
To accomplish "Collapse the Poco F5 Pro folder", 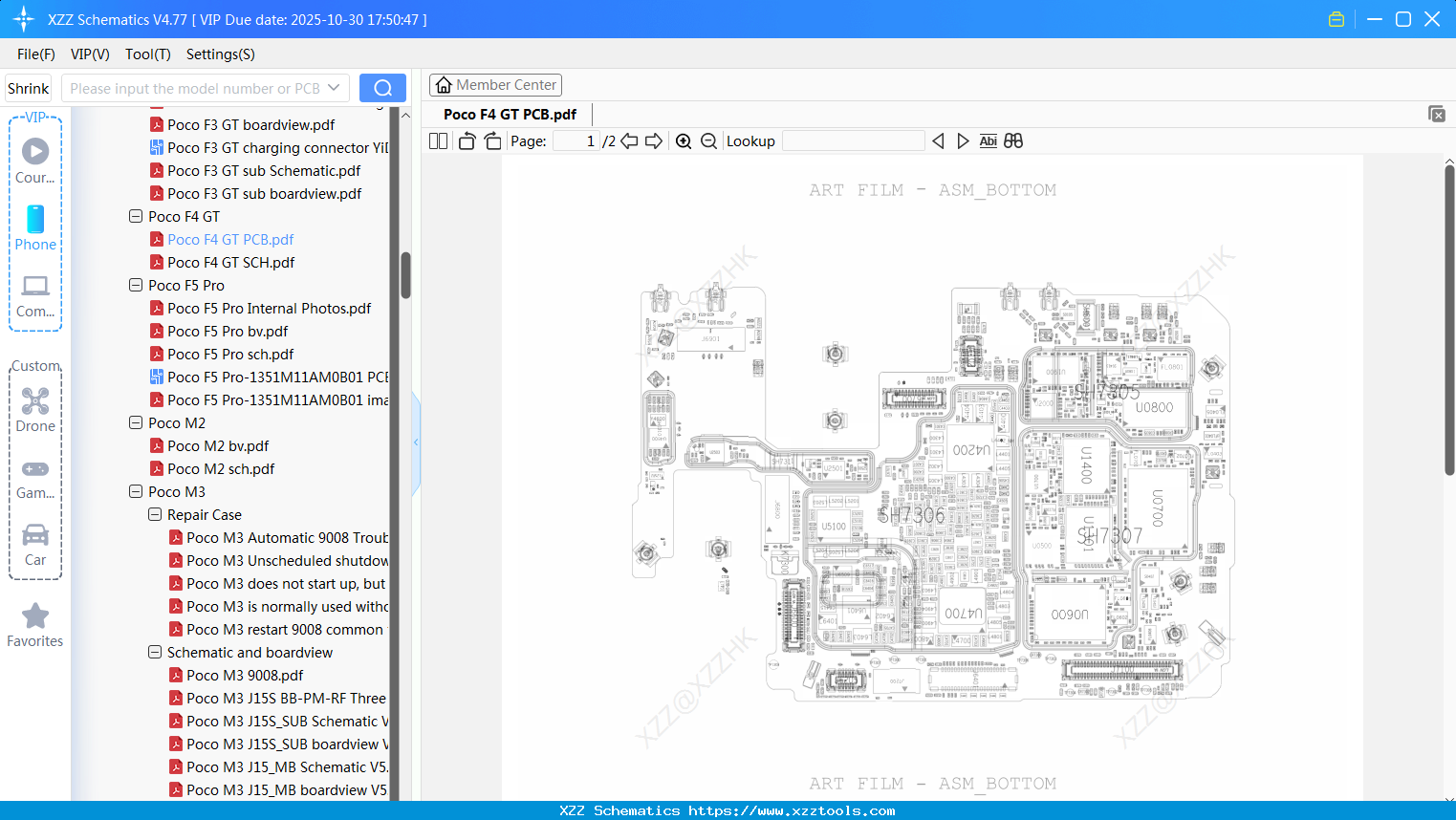I will pos(136,286).
